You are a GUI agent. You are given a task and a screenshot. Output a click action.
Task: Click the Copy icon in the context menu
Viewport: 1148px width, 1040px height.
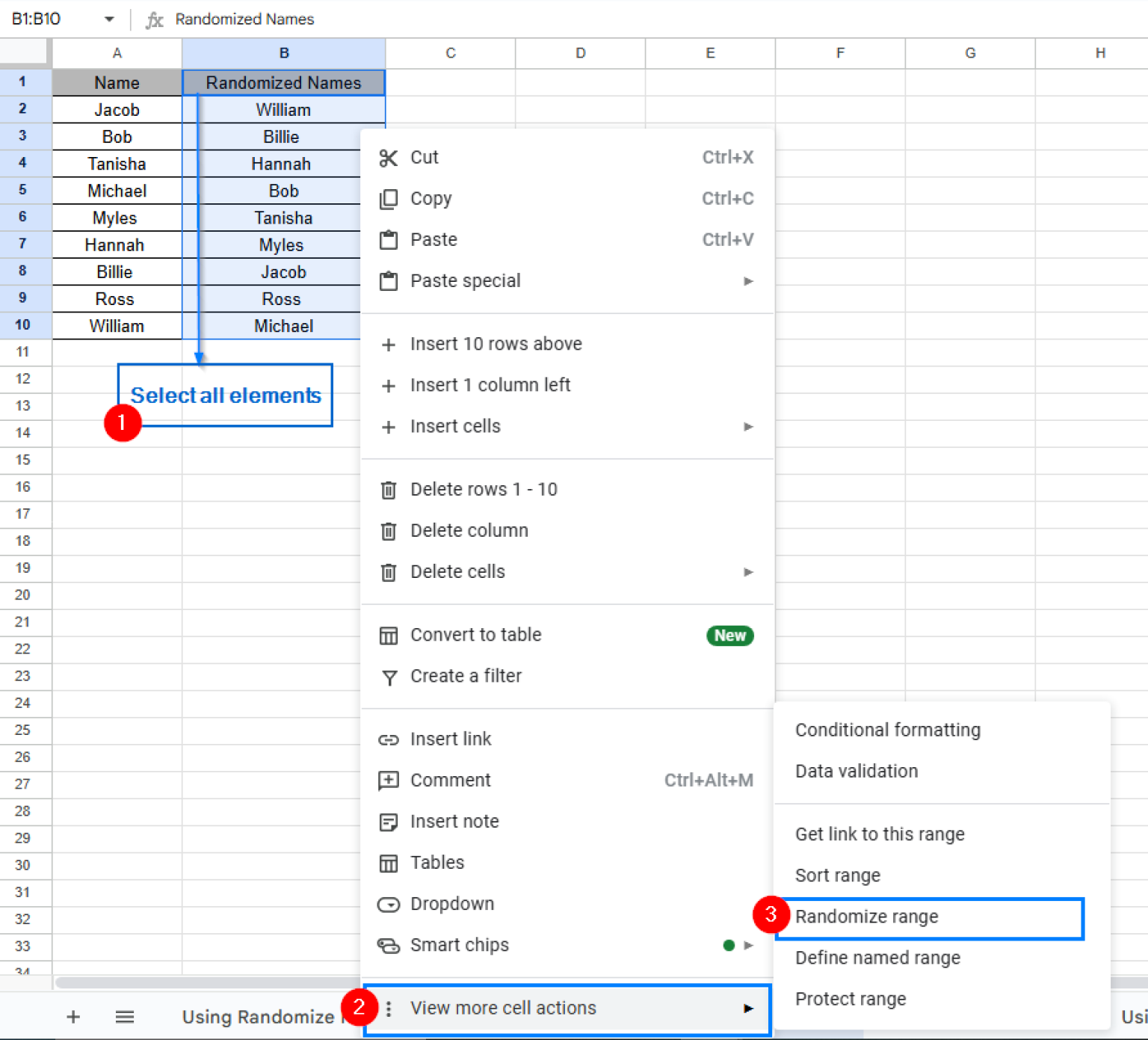pyautogui.click(x=389, y=198)
